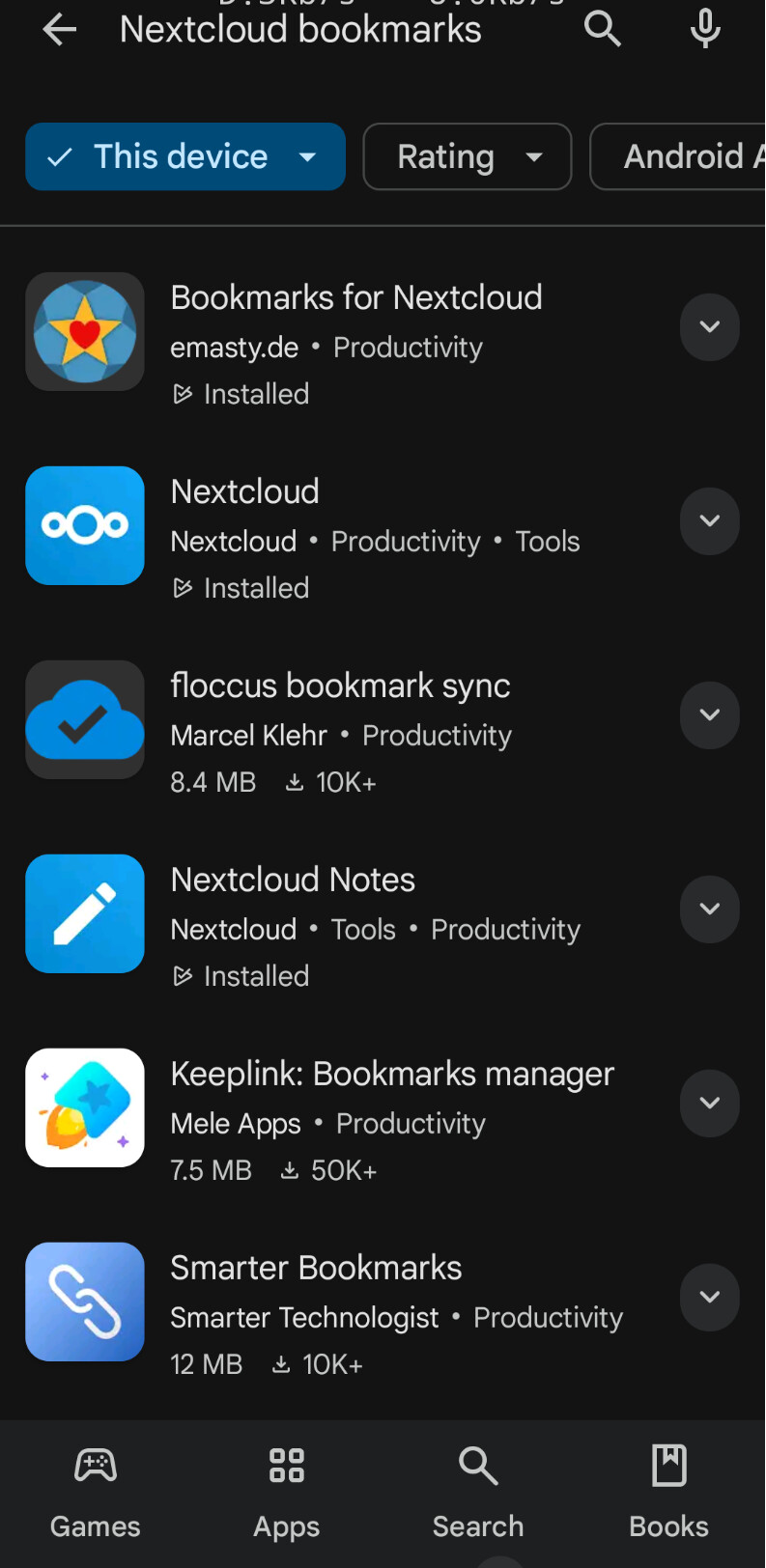Viewport: 766px width, 1568px height.
Task: Tap the search magnifier in top bar
Action: tap(603, 29)
